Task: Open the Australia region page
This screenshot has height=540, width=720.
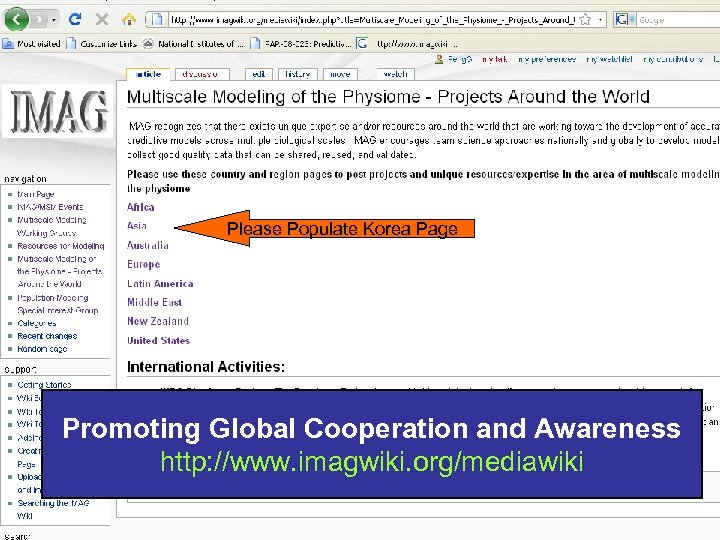Action: [148, 245]
